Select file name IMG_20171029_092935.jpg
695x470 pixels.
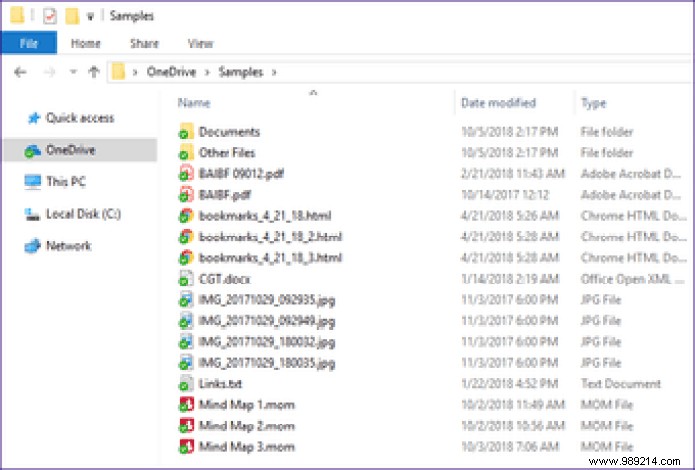[x=266, y=300]
